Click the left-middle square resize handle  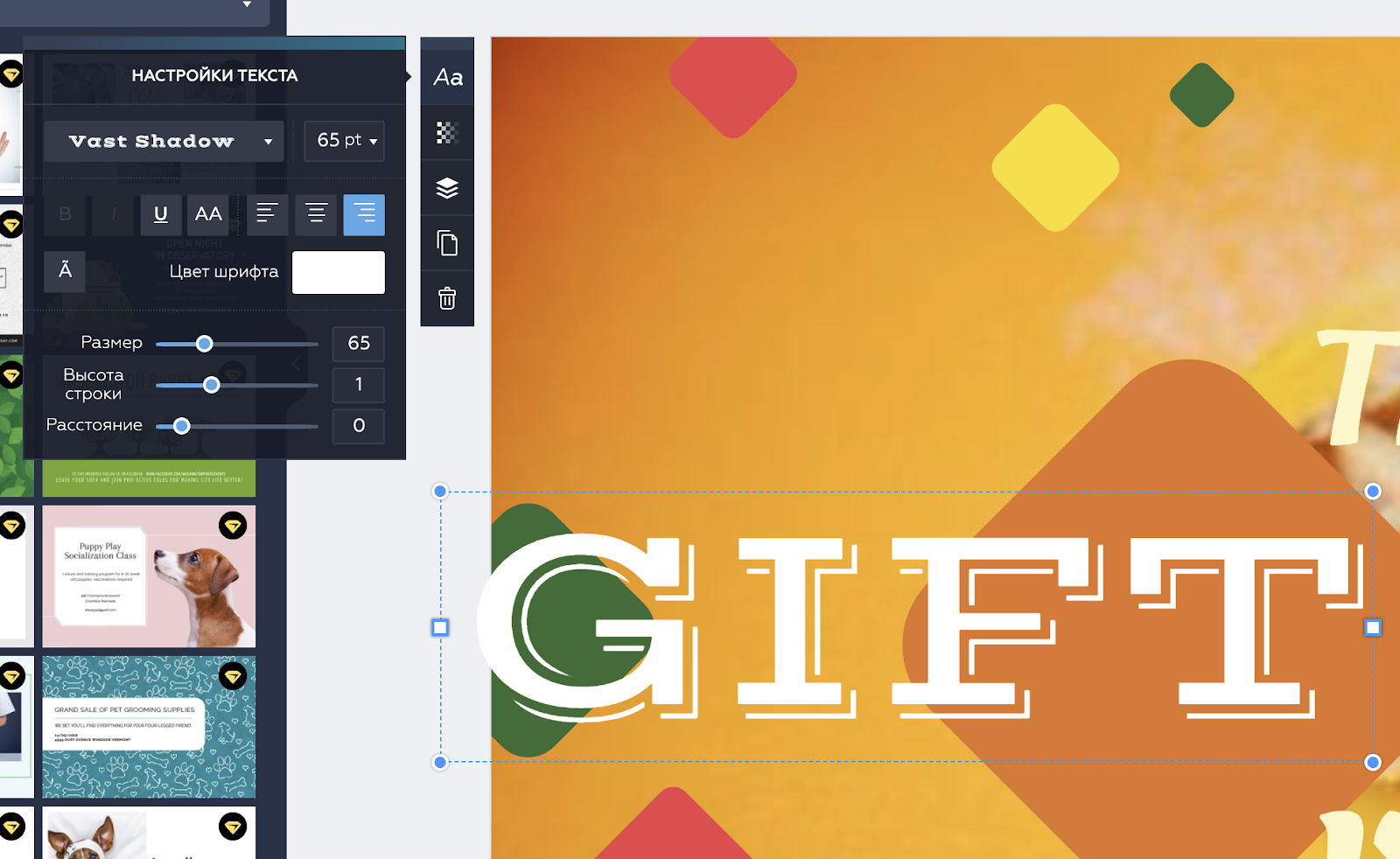coord(440,627)
